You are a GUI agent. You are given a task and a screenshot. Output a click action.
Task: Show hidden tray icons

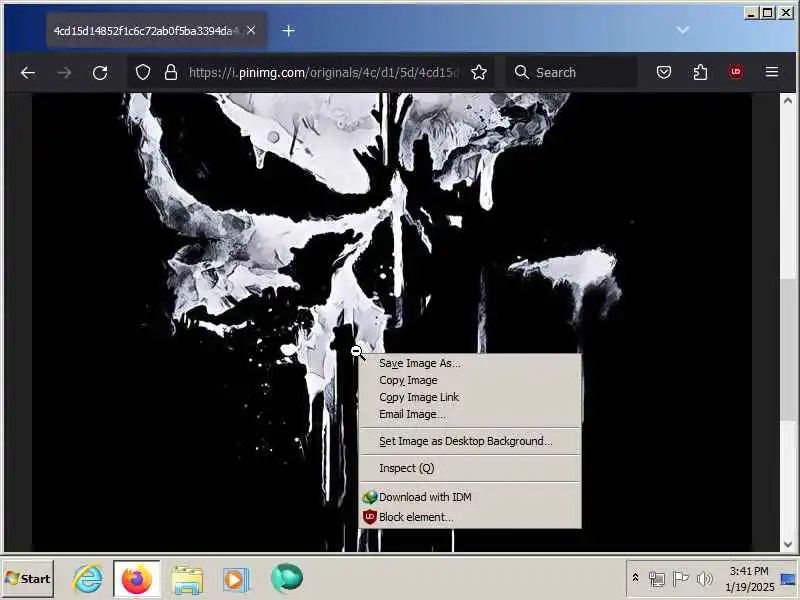point(635,578)
